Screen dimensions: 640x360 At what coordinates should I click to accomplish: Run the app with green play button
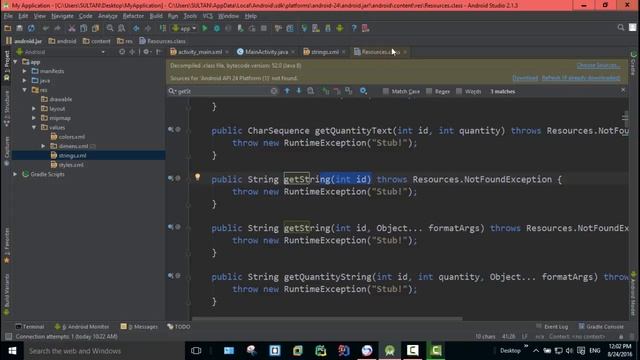pyautogui.click(x=205, y=28)
